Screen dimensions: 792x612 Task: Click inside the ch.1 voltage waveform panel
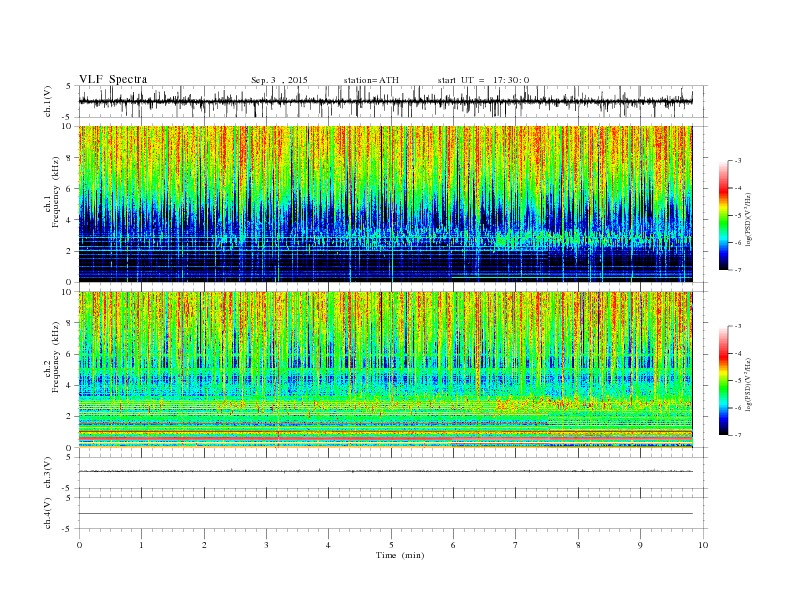[393, 101]
